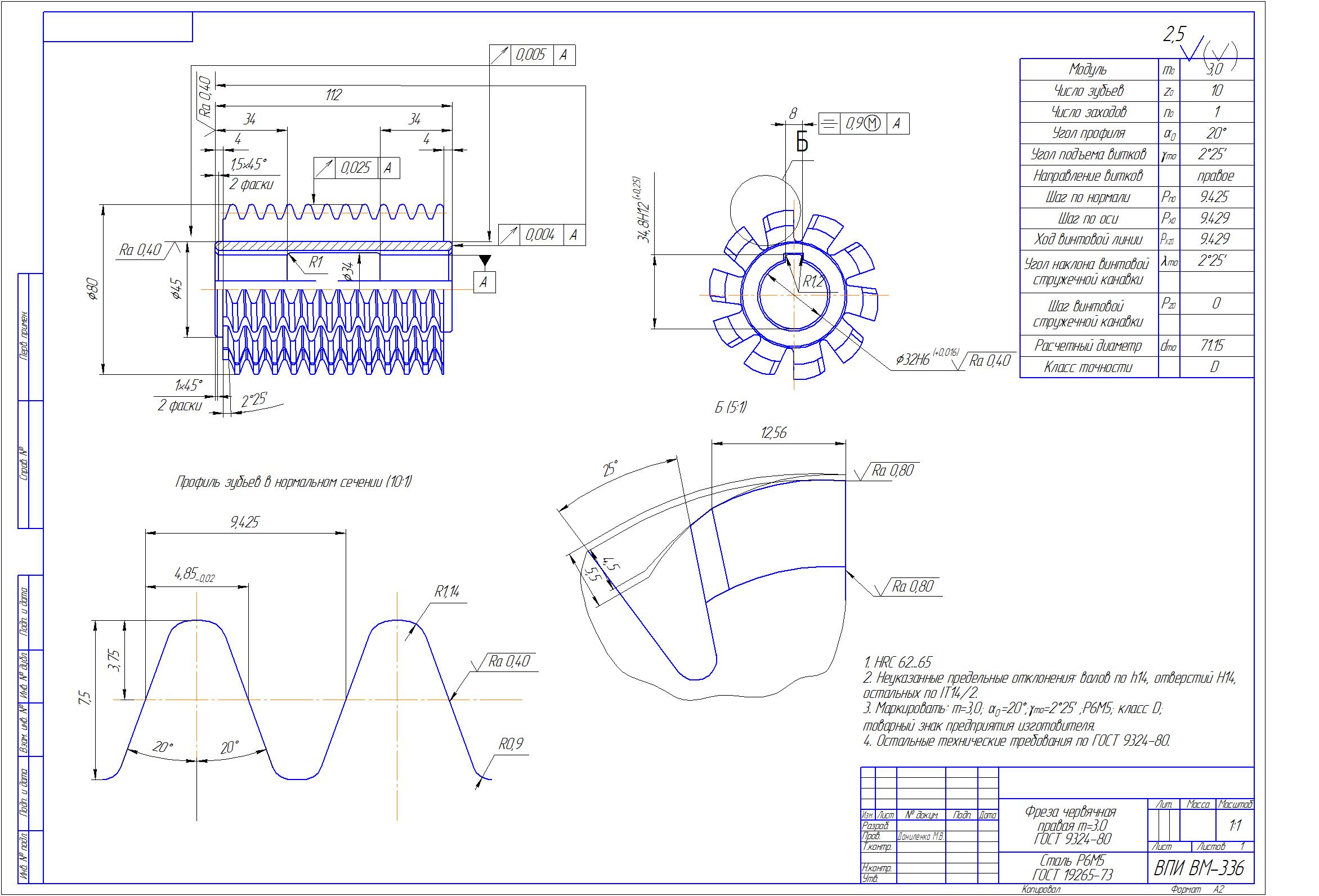Click the 112 overall length dimension
The width and height of the screenshot is (1319, 896).
pos(334,95)
